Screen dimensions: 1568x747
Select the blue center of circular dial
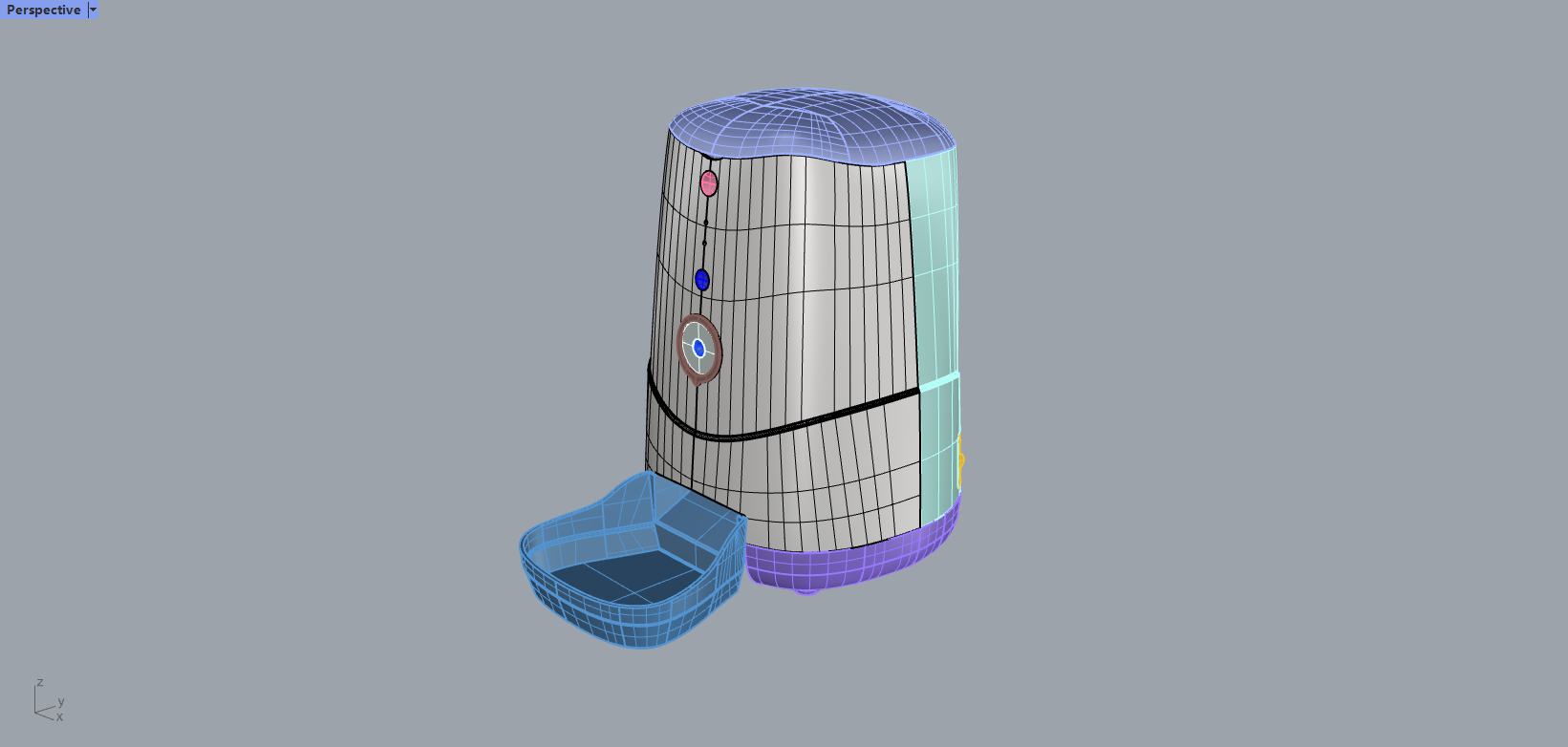click(698, 348)
